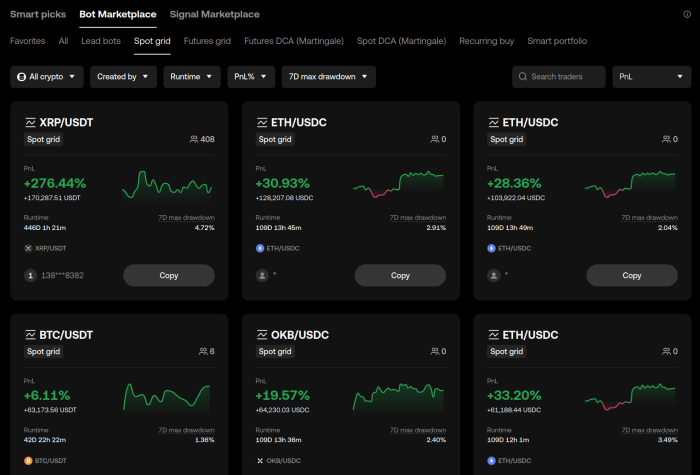Open Futures DCA (Martingale) category
The width and height of the screenshot is (700, 475).
(x=294, y=41)
